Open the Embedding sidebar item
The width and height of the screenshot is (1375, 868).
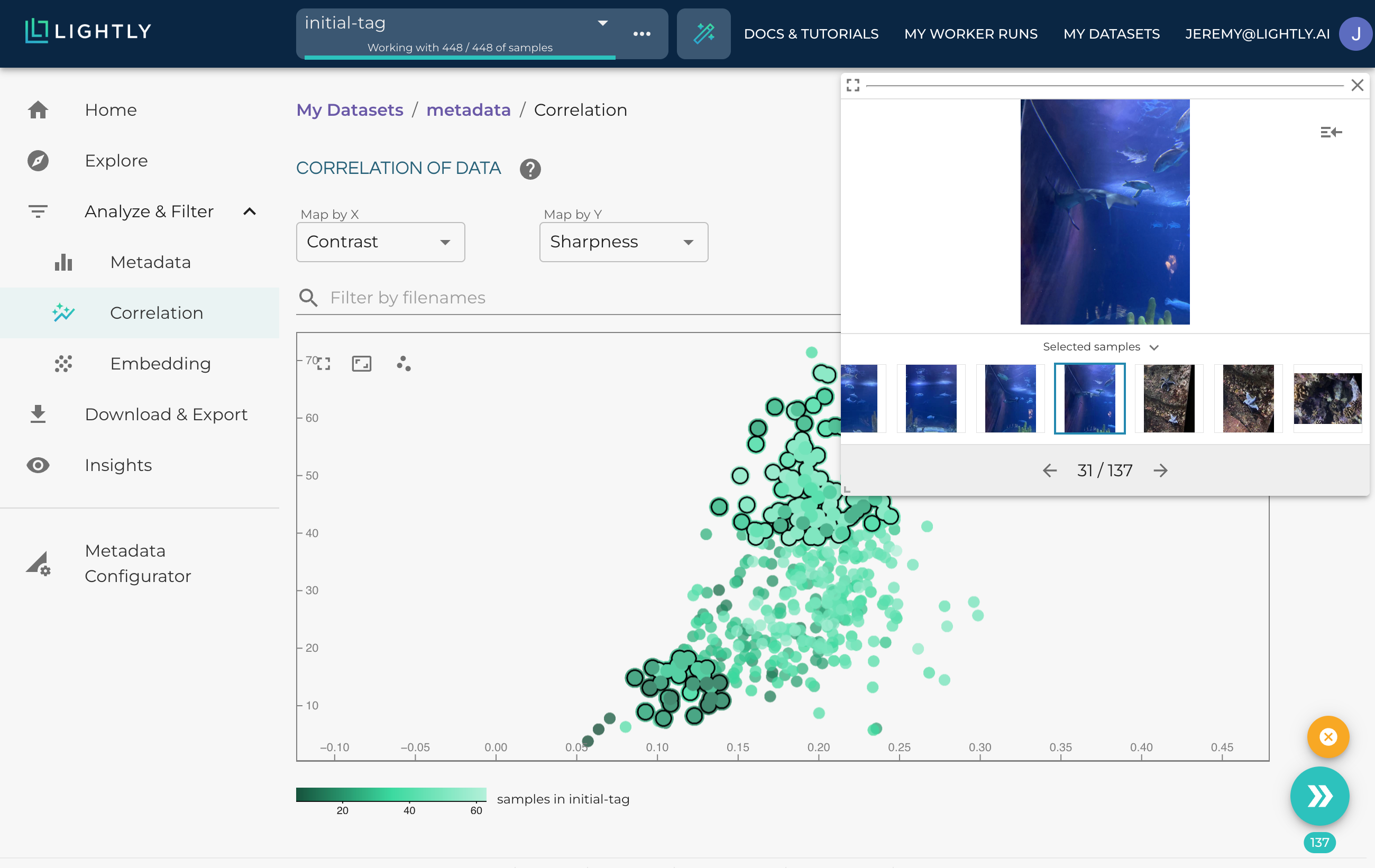pyautogui.click(x=160, y=364)
